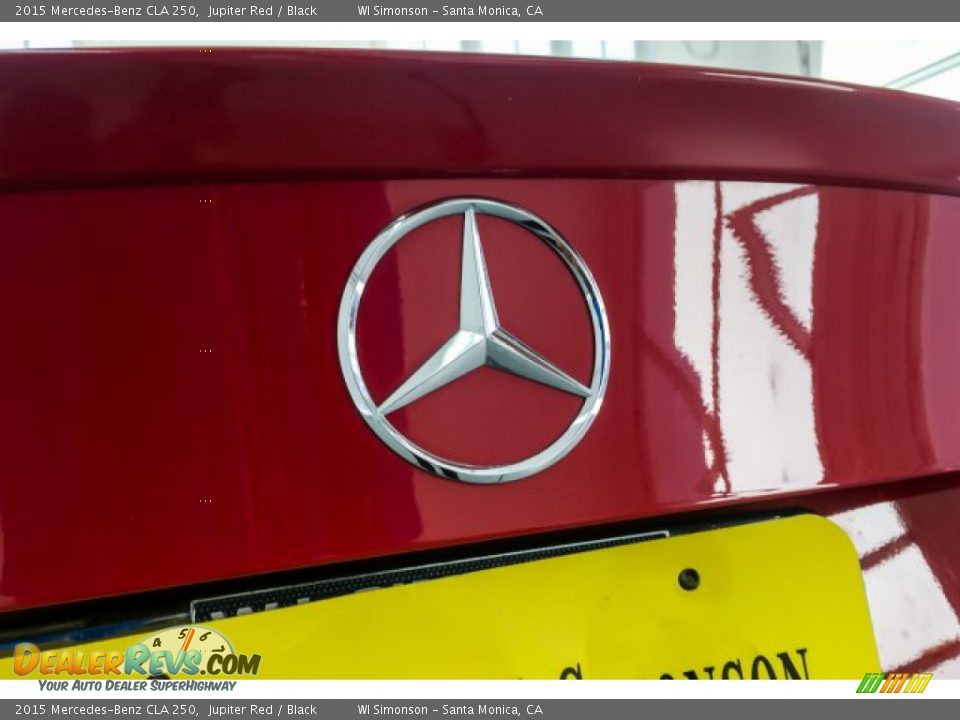Click the top header title bar

480,12
